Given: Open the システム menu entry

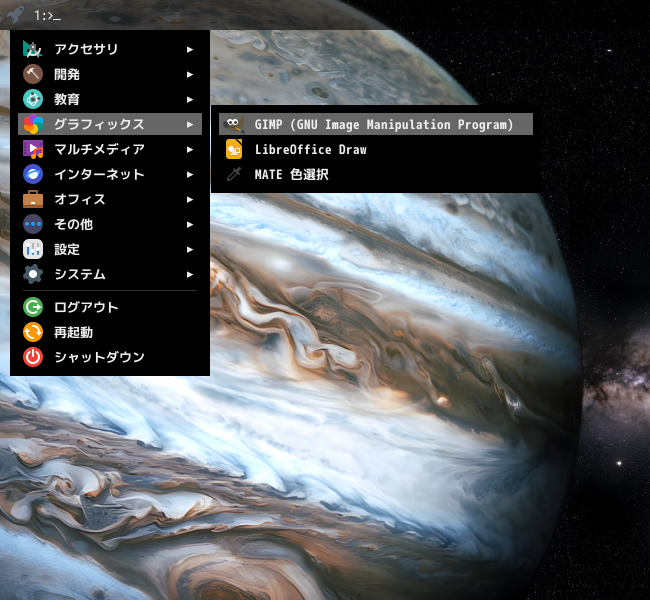Looking at the screenshot, I should (x=110, y=274).
